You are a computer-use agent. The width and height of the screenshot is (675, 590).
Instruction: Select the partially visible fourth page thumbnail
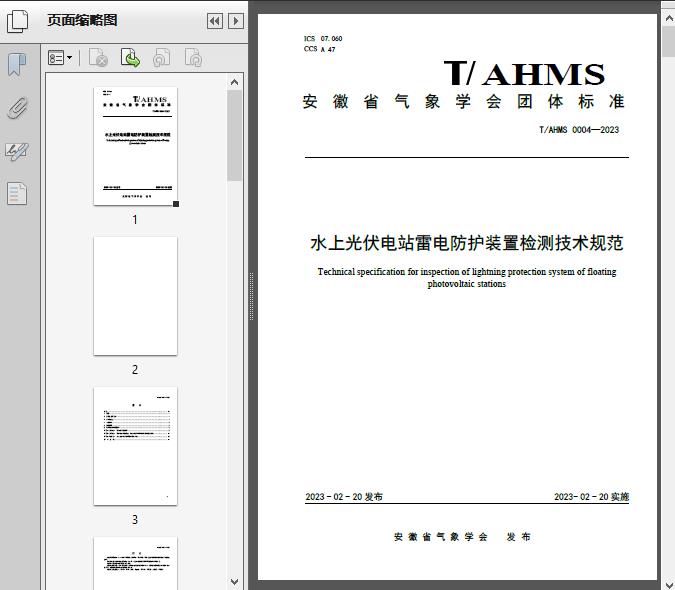click(135, 563)
